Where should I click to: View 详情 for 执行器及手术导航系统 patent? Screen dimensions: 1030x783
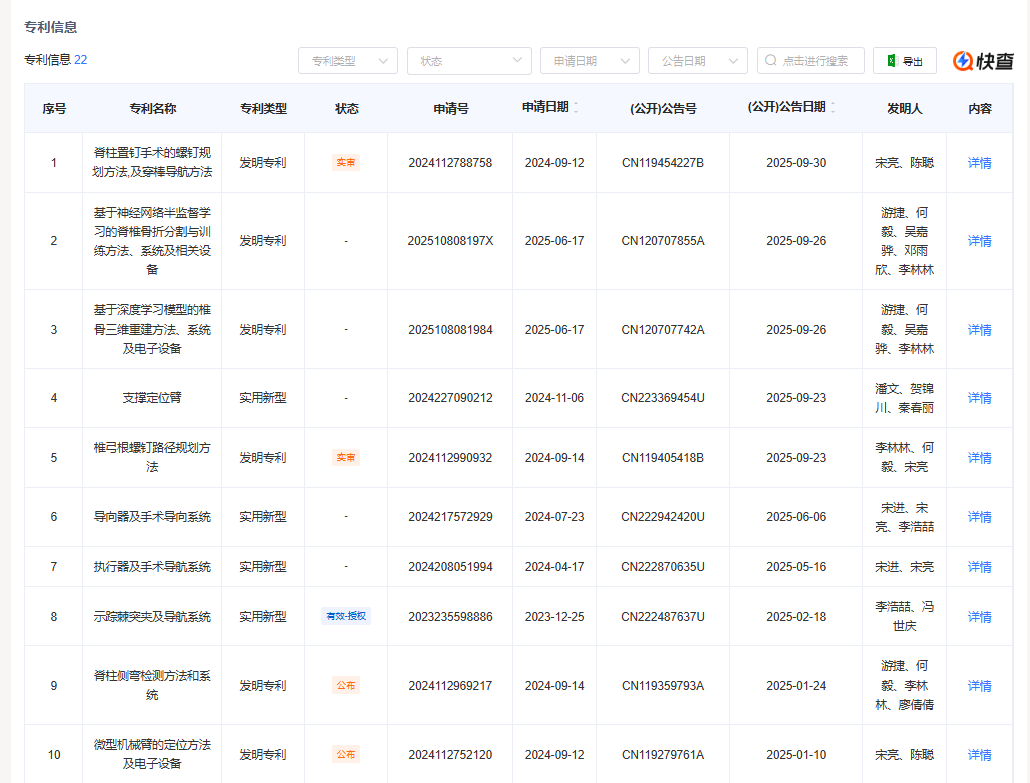click(x=979, y=567)
